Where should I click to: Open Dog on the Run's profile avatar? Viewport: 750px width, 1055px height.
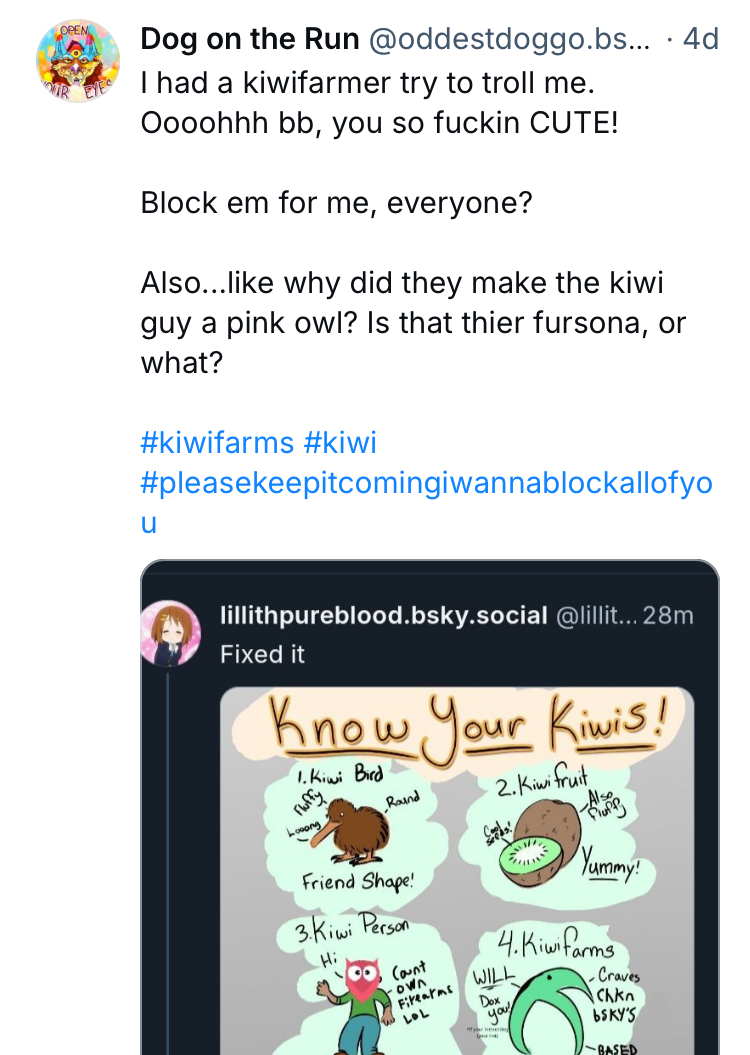pos(76,62)
